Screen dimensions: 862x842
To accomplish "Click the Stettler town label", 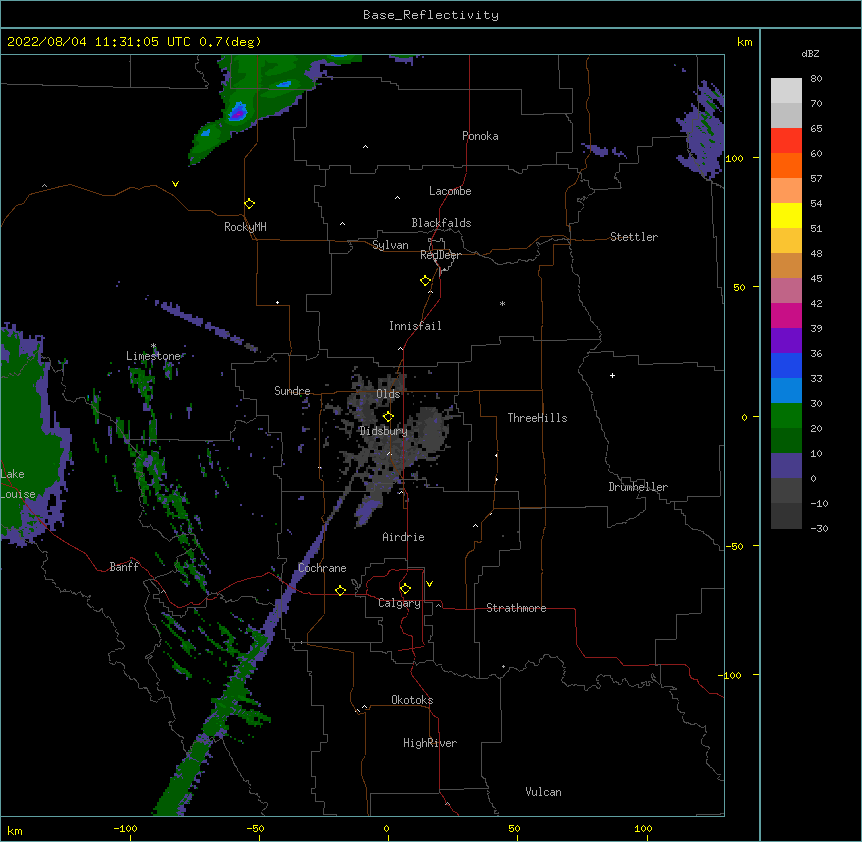I will tap(634, 237).
